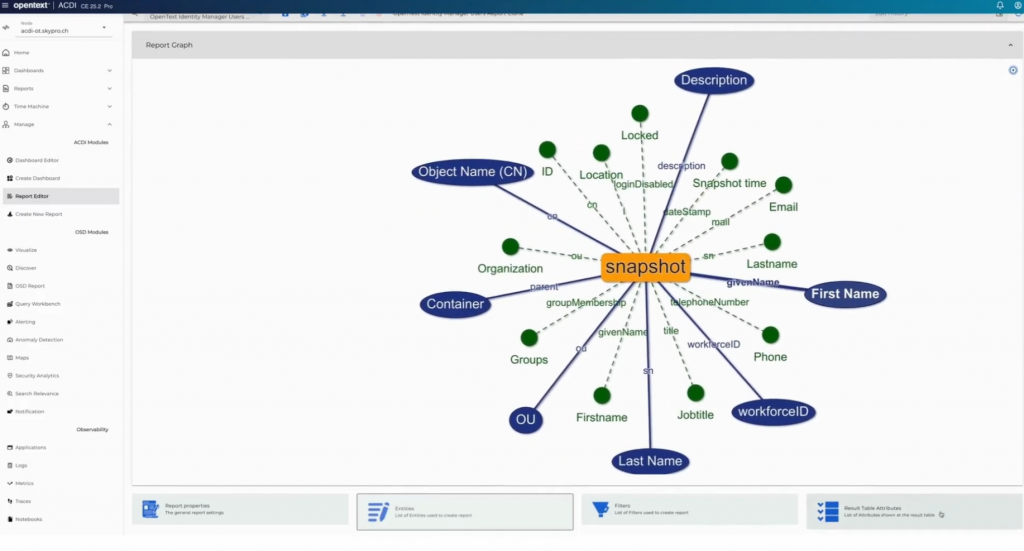Expand the Reports menu chevron
This screenshot has width=1024, height=551.
click(x=110, y=88)
